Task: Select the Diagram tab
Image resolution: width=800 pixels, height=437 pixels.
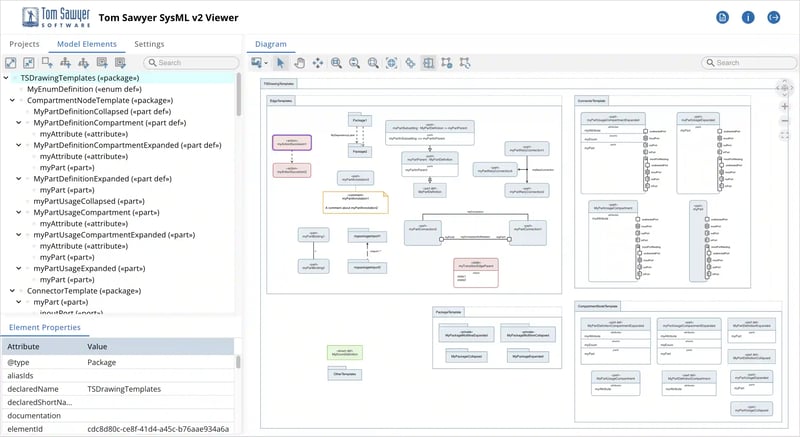Action: tap(271, 44)
